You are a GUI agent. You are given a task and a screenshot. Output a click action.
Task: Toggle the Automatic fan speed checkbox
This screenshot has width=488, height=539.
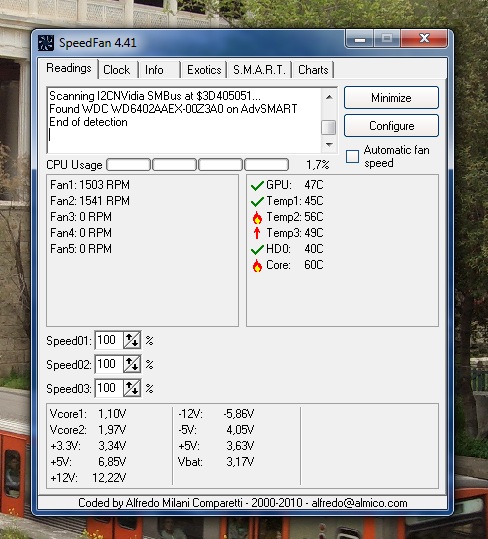[x=353, y=156]
